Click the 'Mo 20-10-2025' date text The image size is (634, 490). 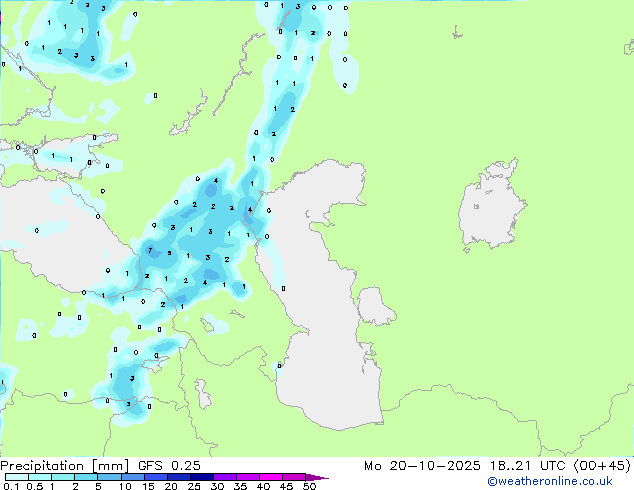tap(422, 466)
